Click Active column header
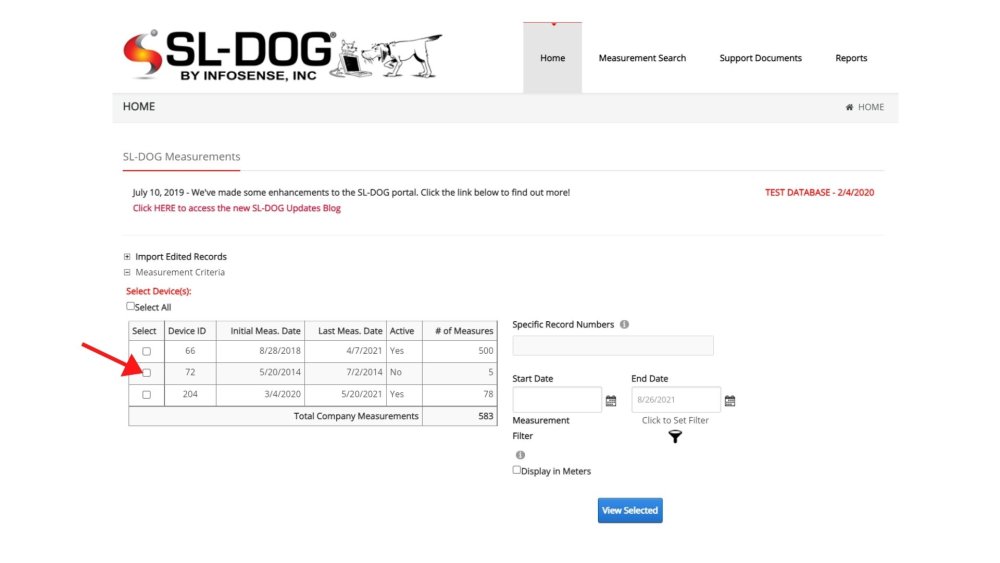 click(402, 331)
